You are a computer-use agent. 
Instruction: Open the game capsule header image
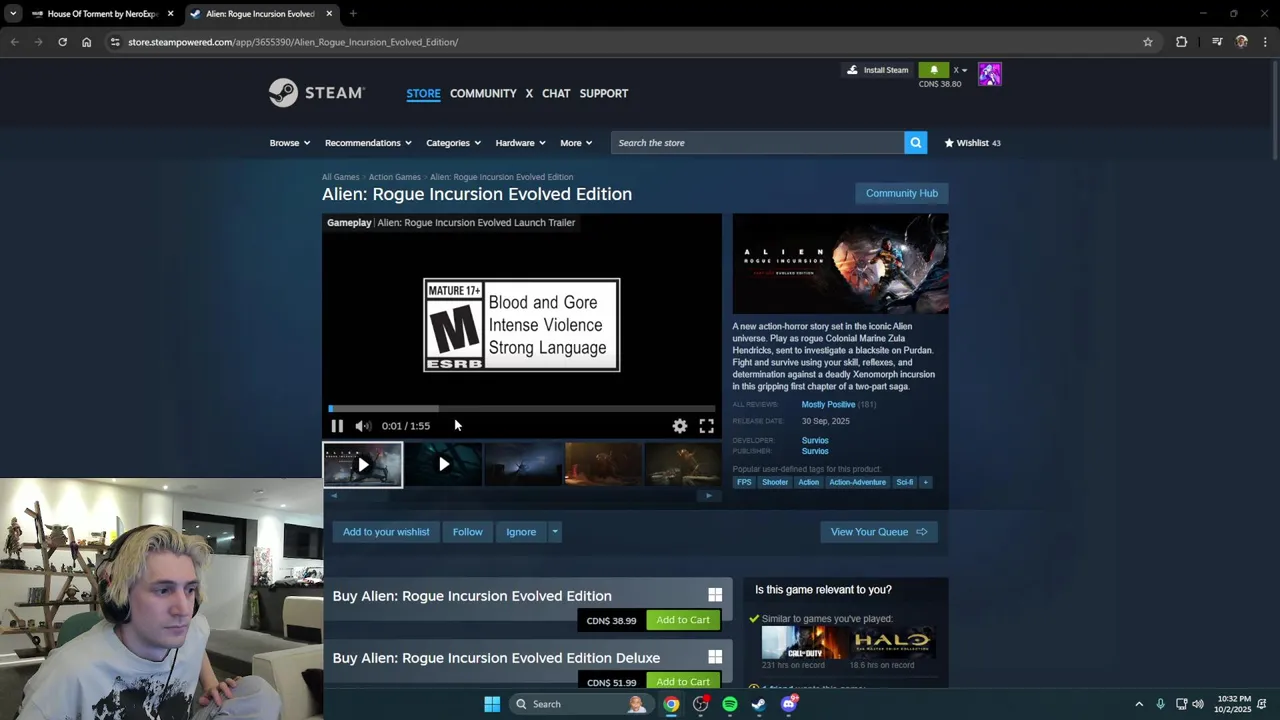point(840,264)
